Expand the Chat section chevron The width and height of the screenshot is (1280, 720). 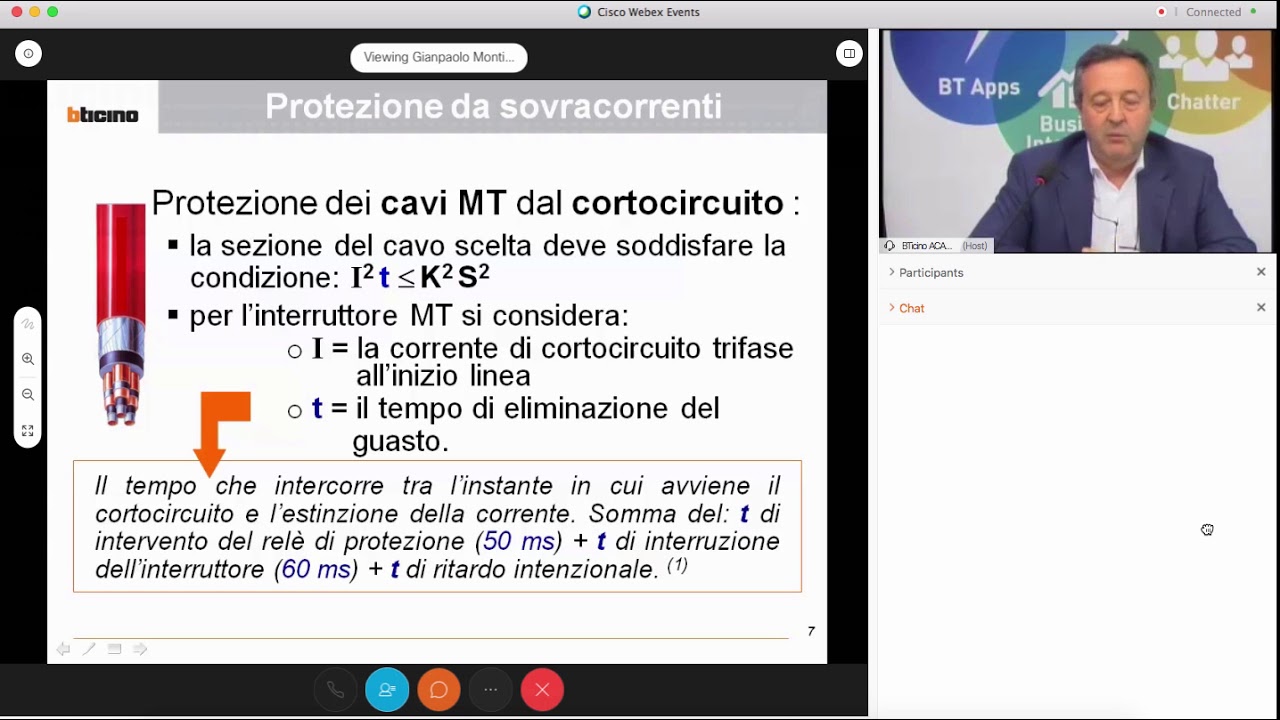(x=891, y=308)
